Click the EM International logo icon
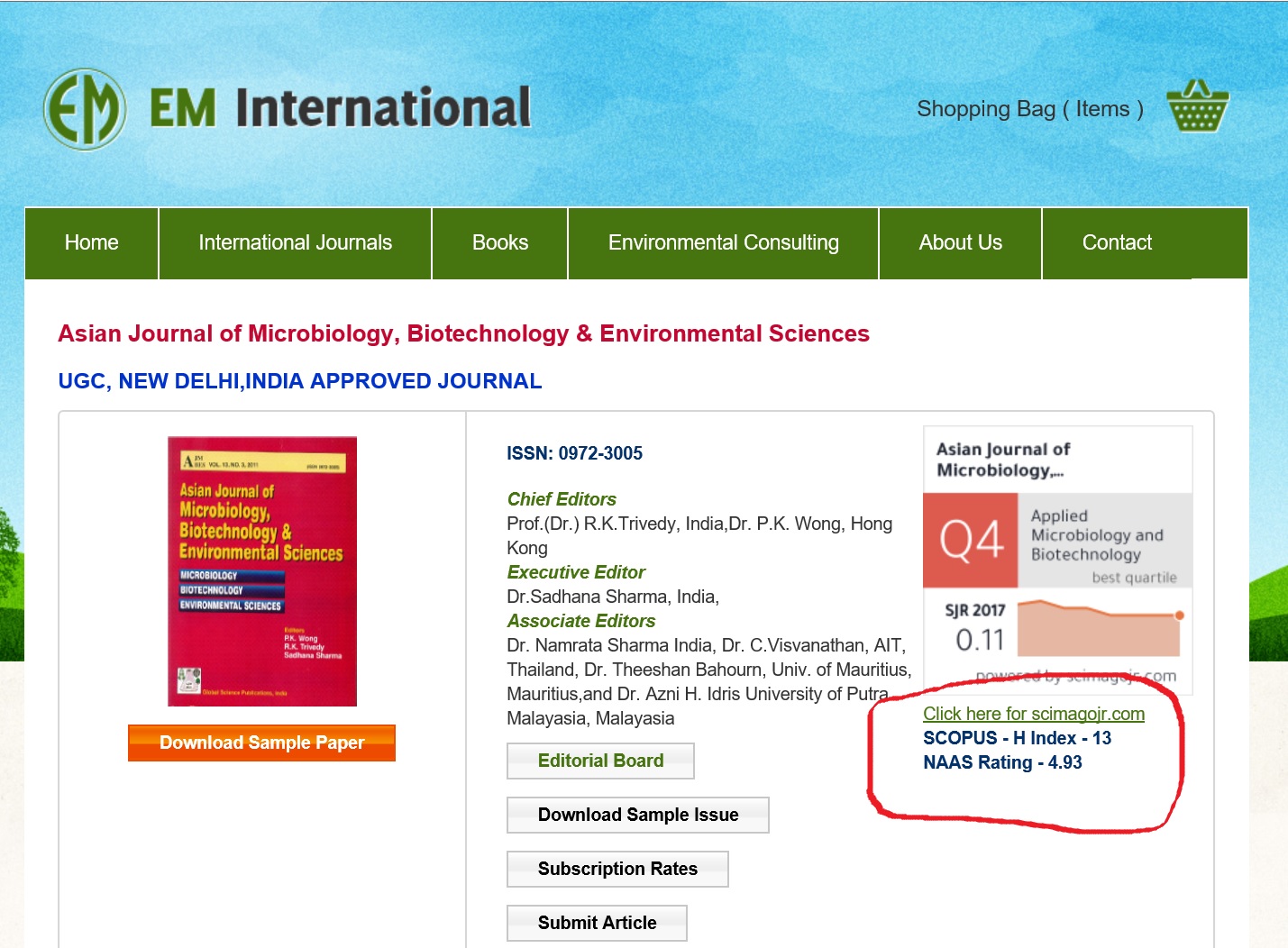Viewport: 1288px width, 948px height. [x=85, y=109]
